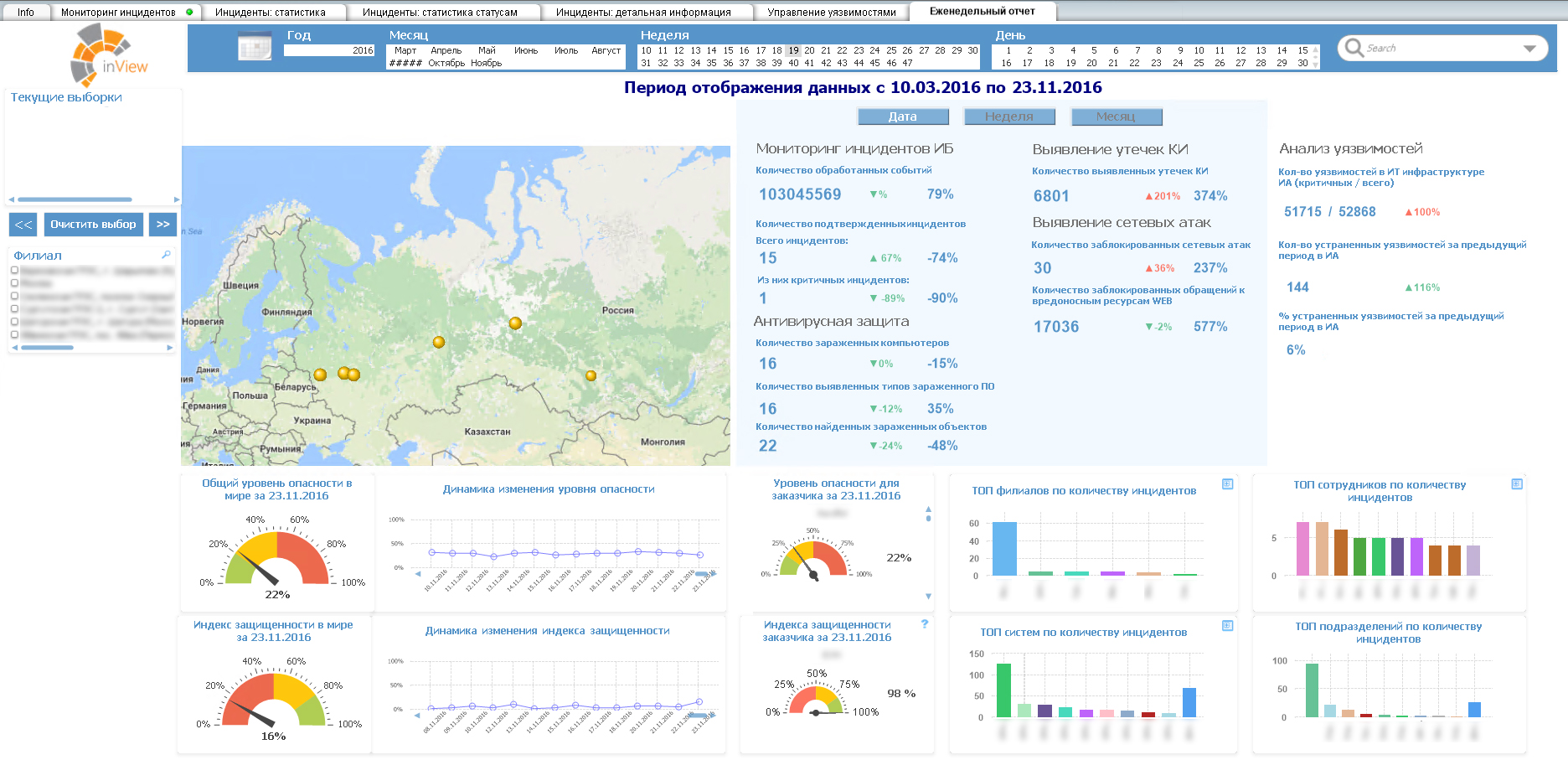Switch aggregation to Месяц
The width and height of the screenshot is (1568, 760).
pos(1116,116)
